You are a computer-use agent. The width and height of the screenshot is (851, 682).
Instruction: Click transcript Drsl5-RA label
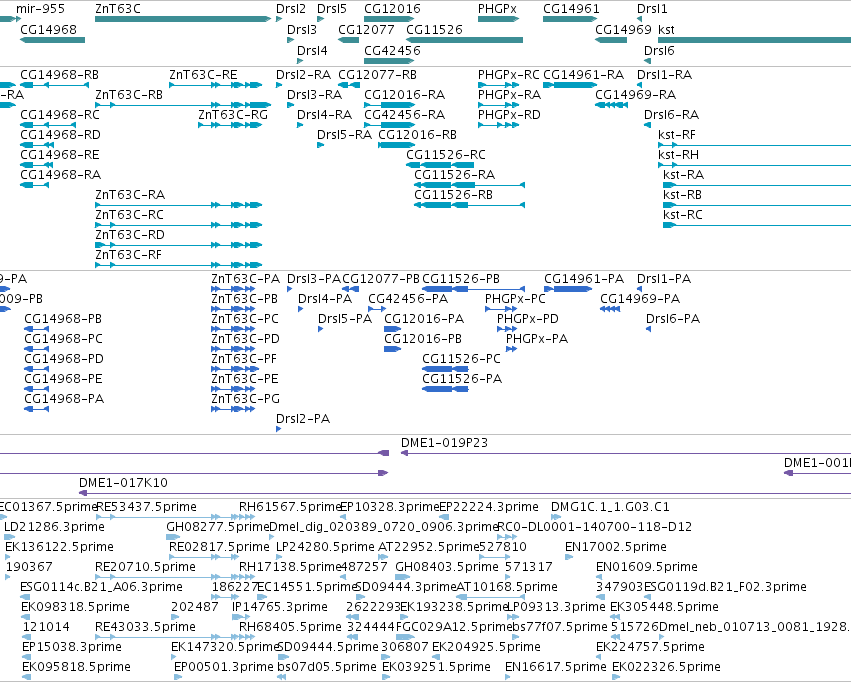(345, 135)
